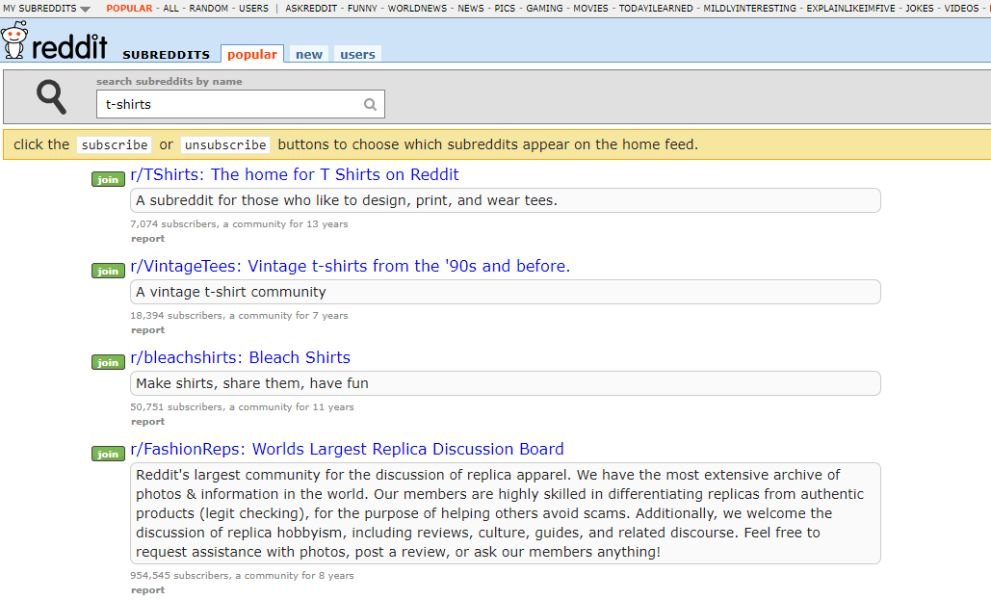Switch to the popular subreddits tab

pyautogui.click(x=252, y=54)
